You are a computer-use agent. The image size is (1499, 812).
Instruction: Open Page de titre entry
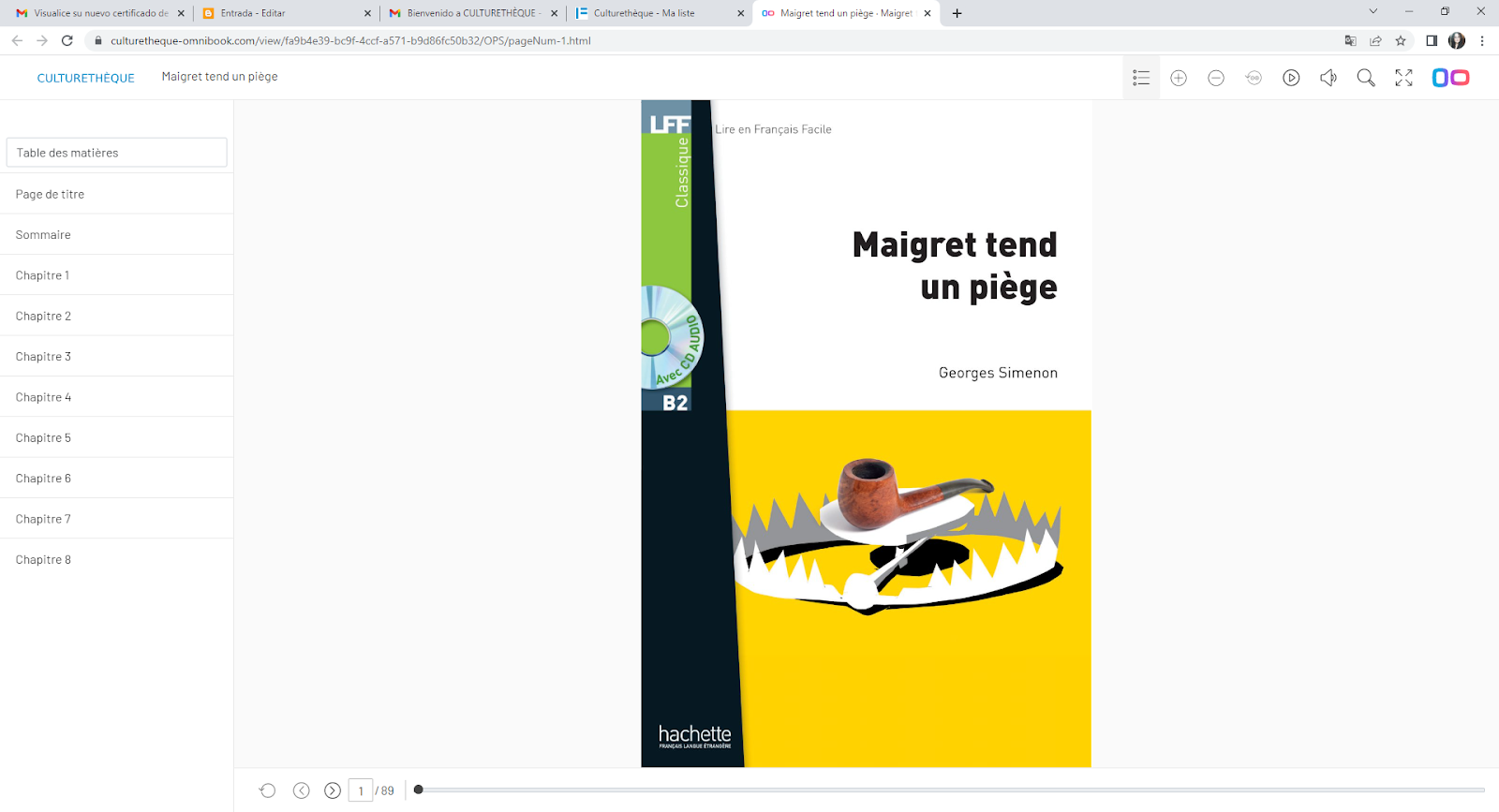point(116,194)
